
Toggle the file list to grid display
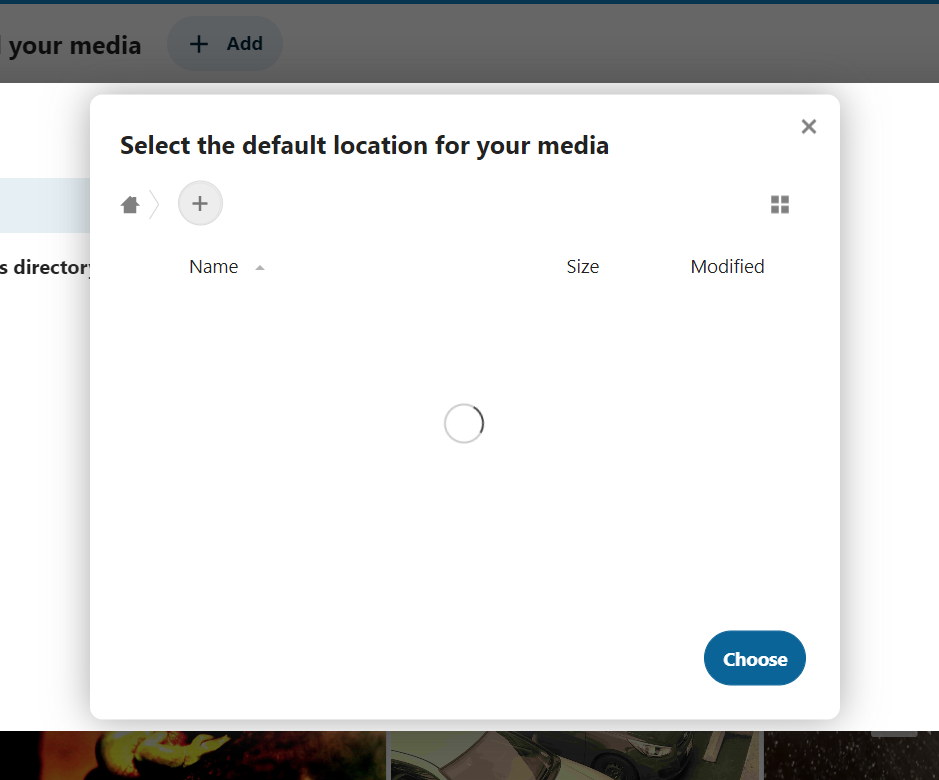pyautogui.click(x=780, y=204)
